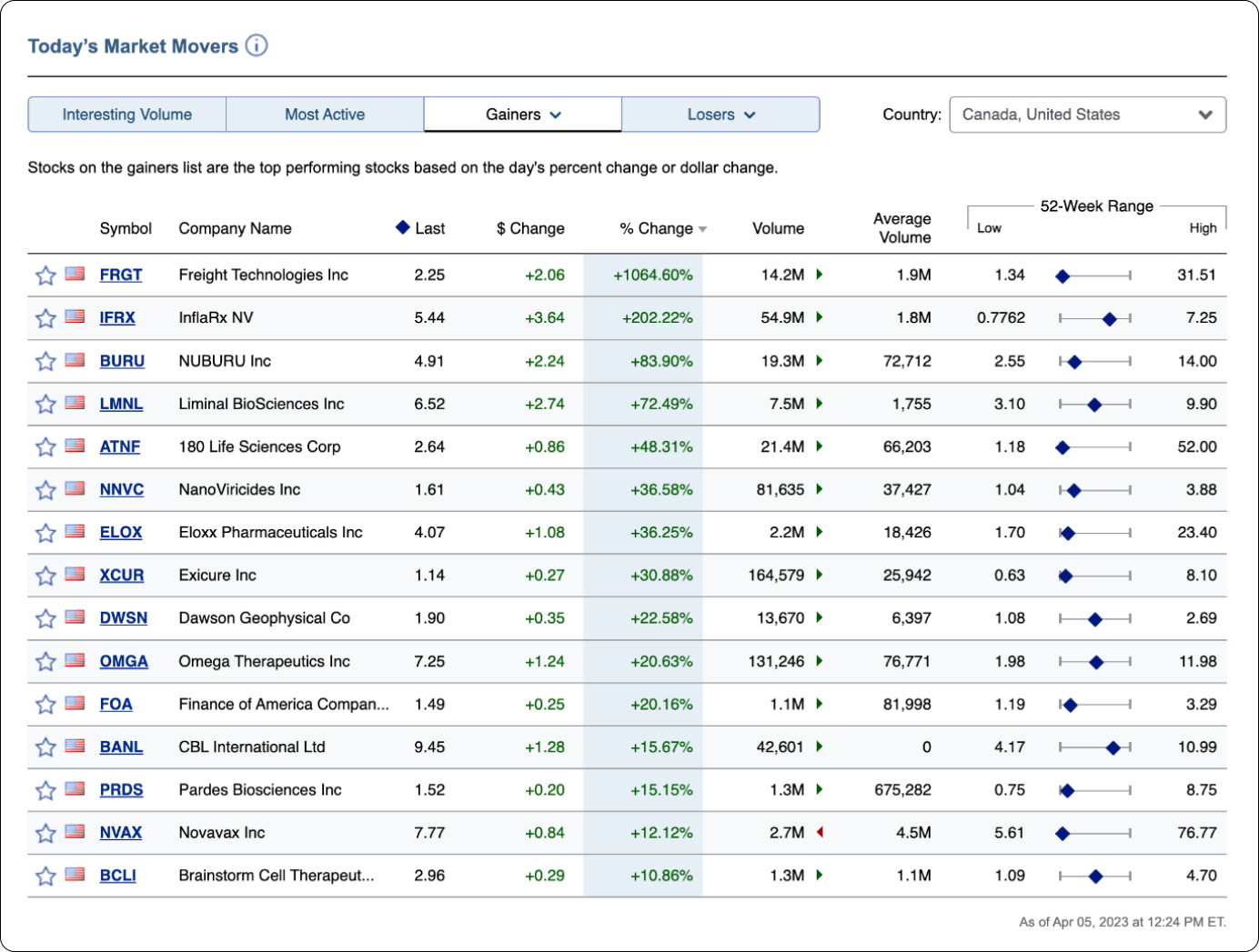Click the red volume arrow in NVAX row
The width and height of the screenshot is (1259, 952).
(820, 832)
